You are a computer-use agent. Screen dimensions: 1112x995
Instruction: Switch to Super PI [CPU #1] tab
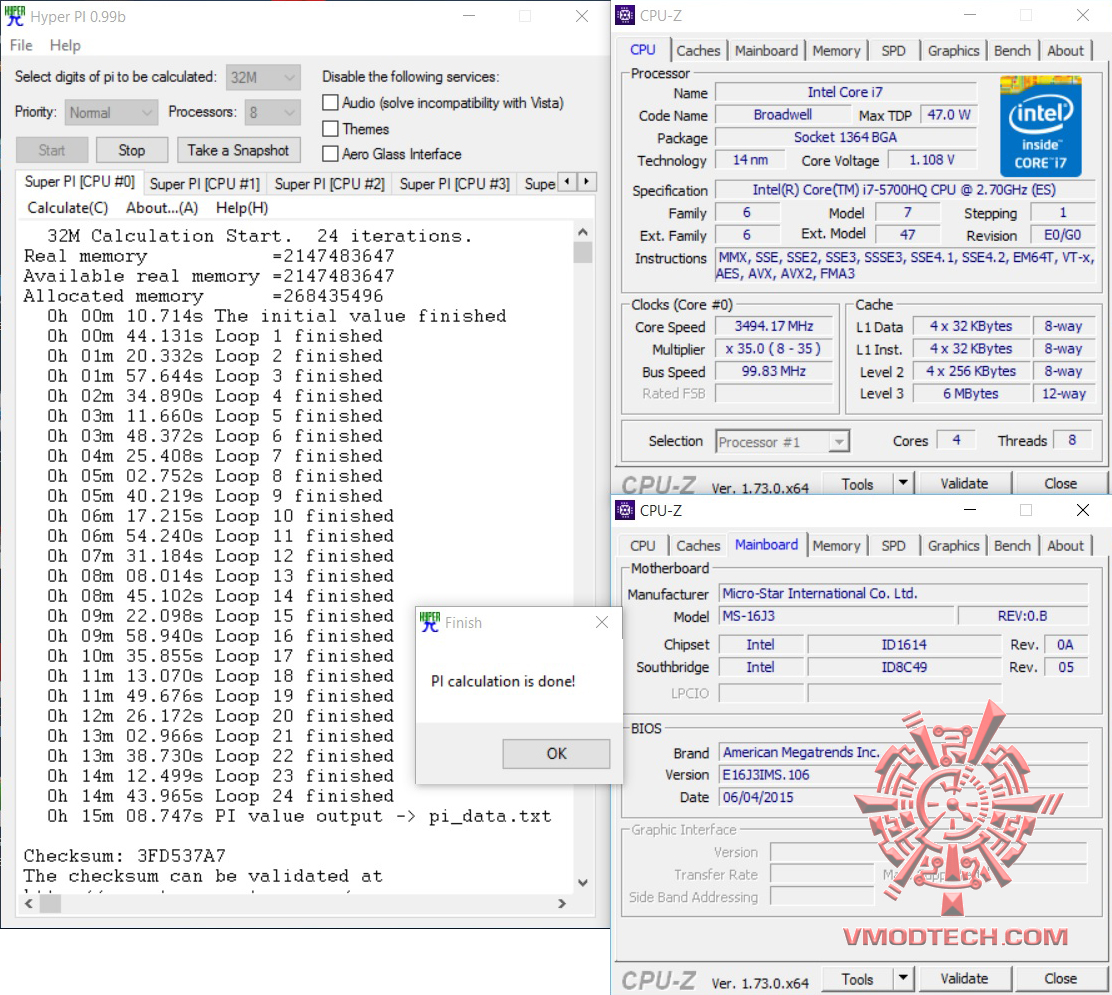(x=204, y=184)
